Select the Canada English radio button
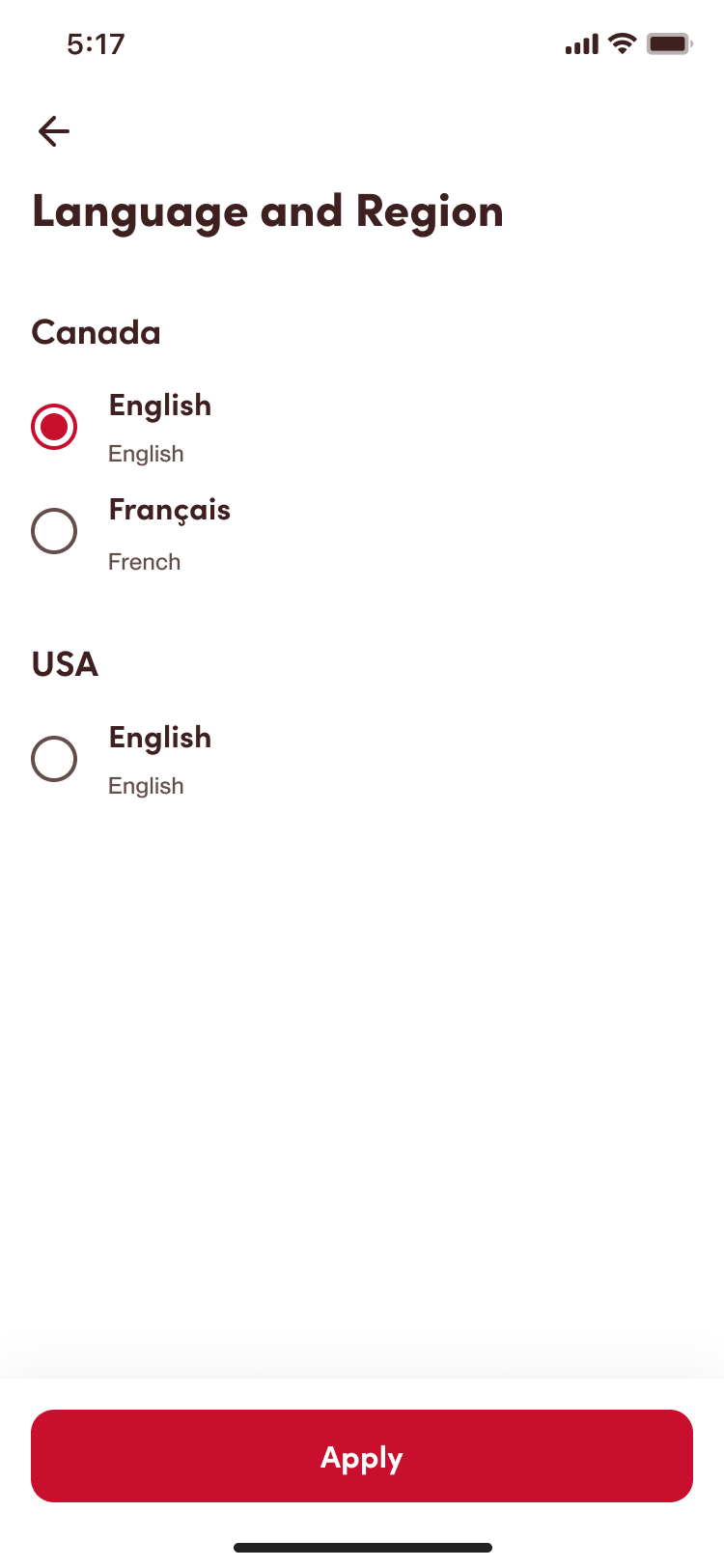Image resolution: width=724 pixels, height=1568 pixels. [54, 427]
